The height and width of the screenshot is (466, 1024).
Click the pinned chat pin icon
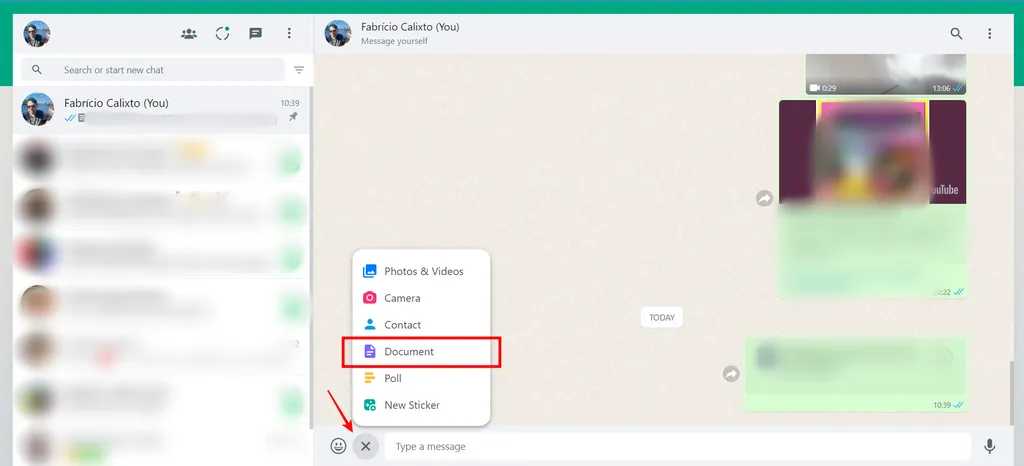pos(293,117)
